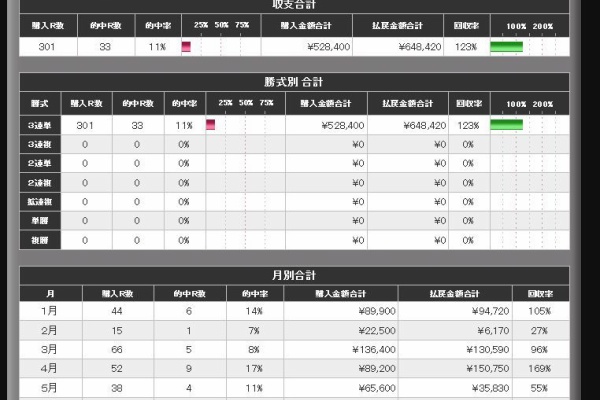Click the ¥528,400 purchase total in 収支合計
The image size is (600, 400).
pyautogui.click(x=320, y=47)
